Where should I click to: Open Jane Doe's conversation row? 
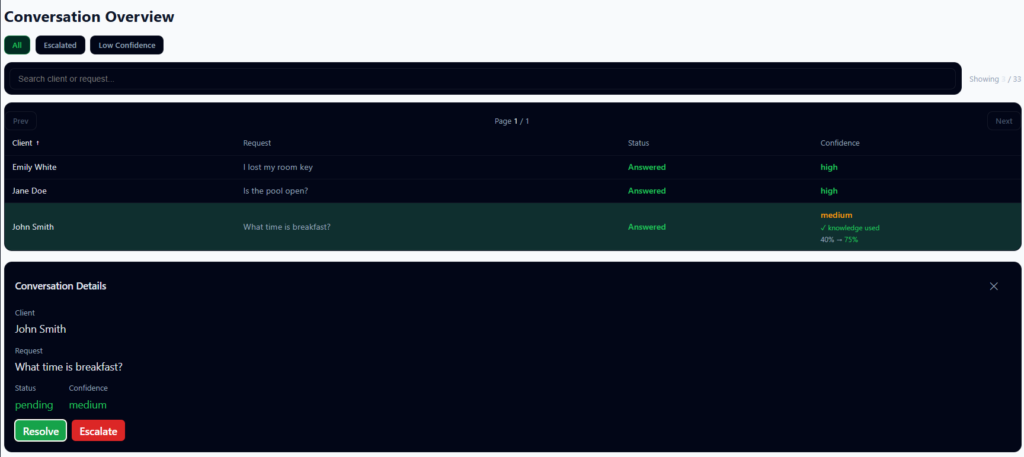[x=29, y=190]
